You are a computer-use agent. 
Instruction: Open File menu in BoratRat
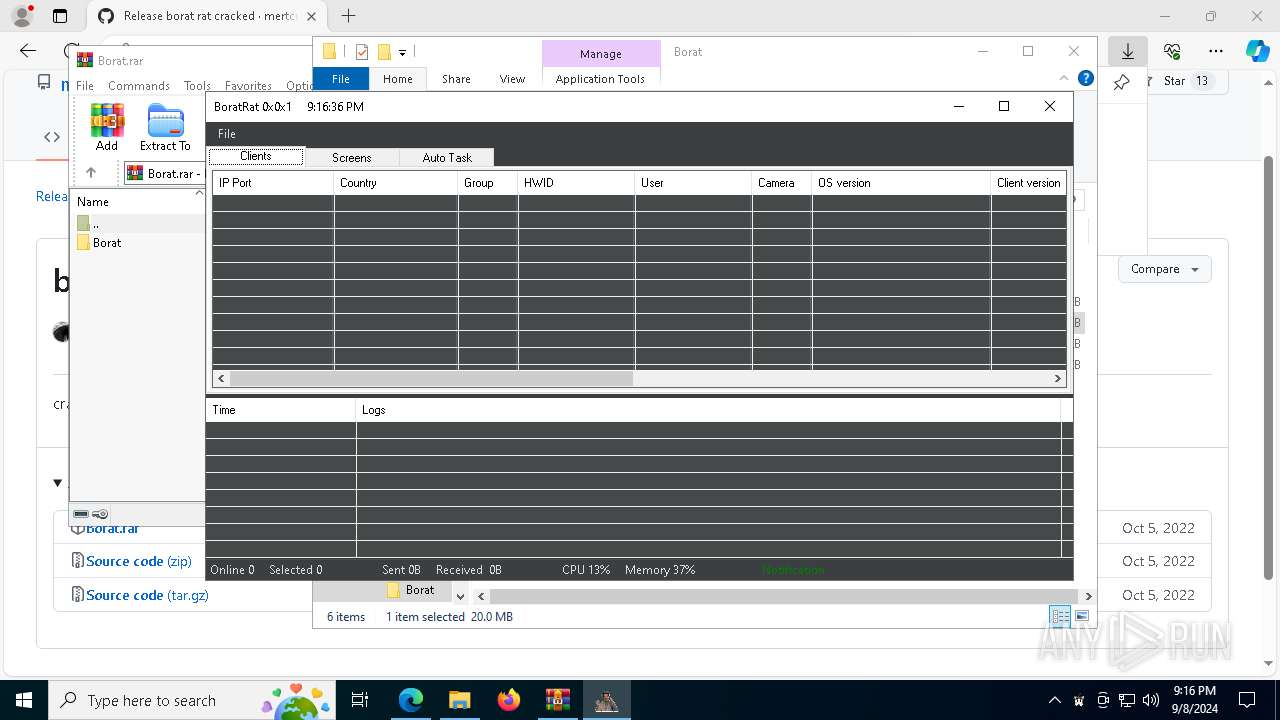click(227, 134)
